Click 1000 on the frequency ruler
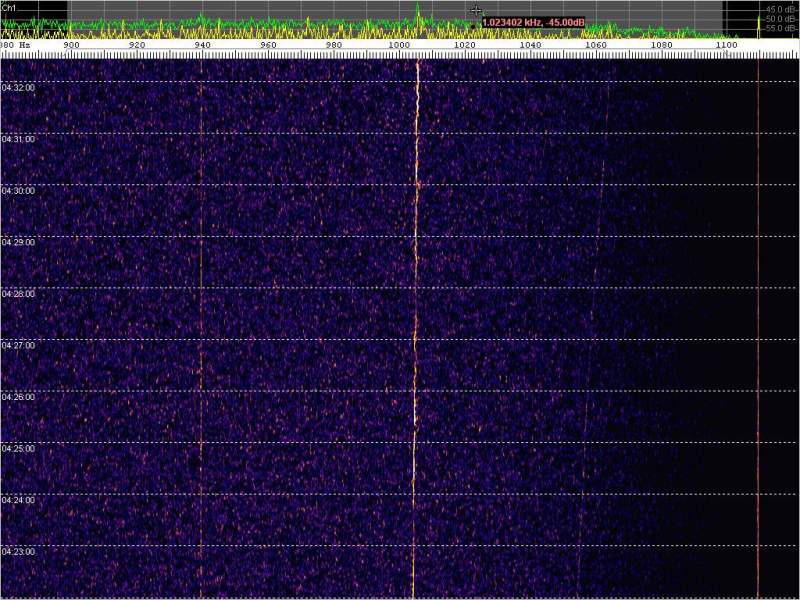The width and height of the screenshot is (800, 600). (399, 45)
